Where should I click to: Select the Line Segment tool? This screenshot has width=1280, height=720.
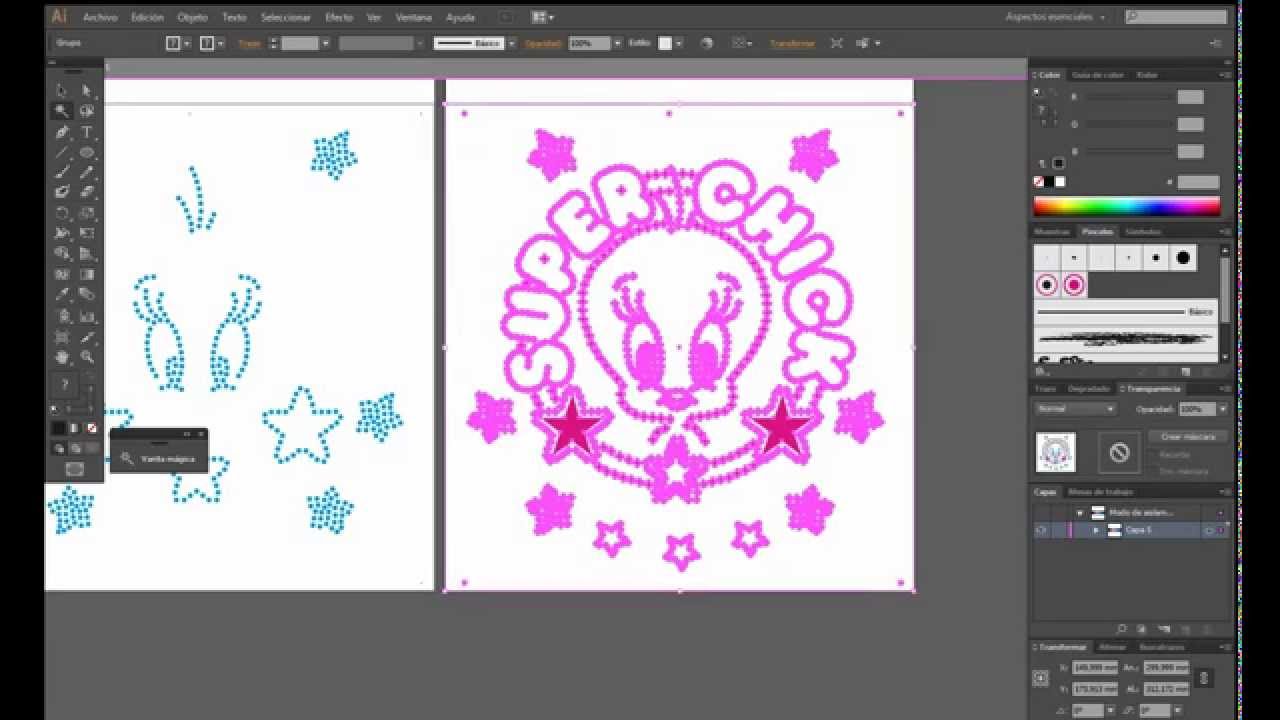[62, 152]
